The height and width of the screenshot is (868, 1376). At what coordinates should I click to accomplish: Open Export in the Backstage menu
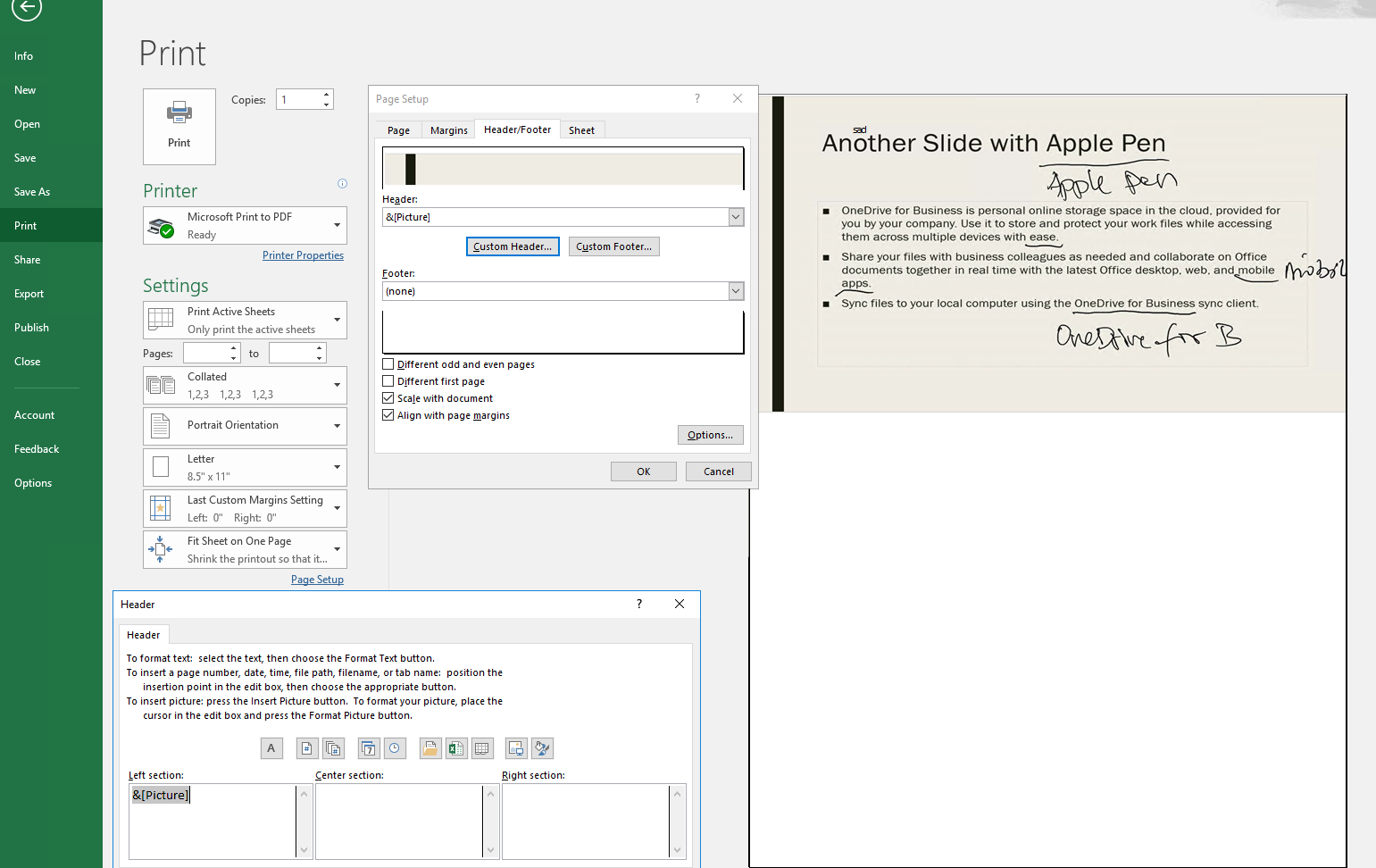point(51,294)
